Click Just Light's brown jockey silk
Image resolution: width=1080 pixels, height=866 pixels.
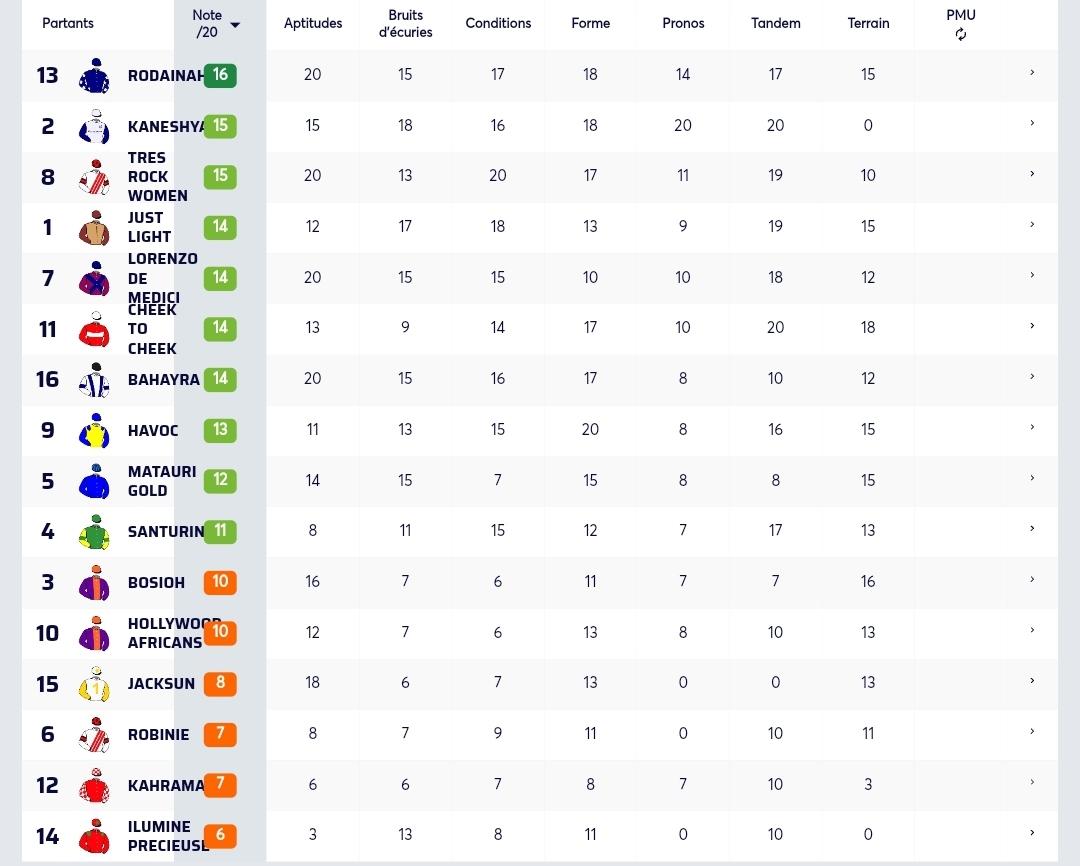click(x=94, y=228)
